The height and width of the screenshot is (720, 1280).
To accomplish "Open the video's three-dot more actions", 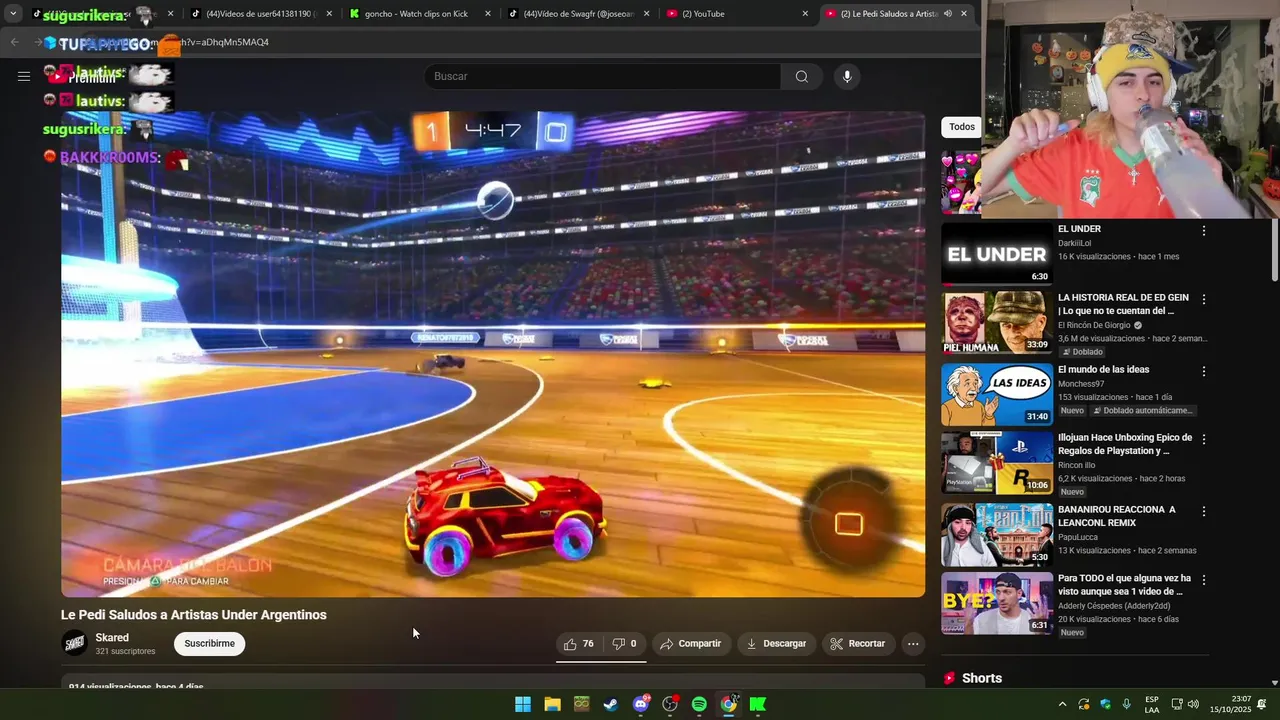I will [913, 644].
